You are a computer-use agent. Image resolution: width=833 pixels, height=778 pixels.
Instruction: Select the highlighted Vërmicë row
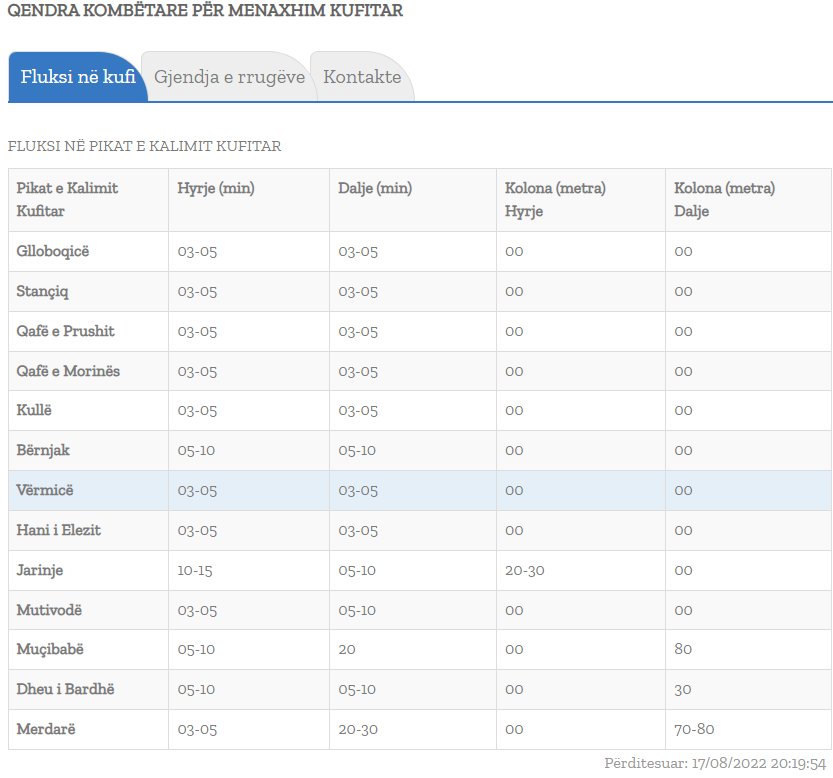point(45,490)
